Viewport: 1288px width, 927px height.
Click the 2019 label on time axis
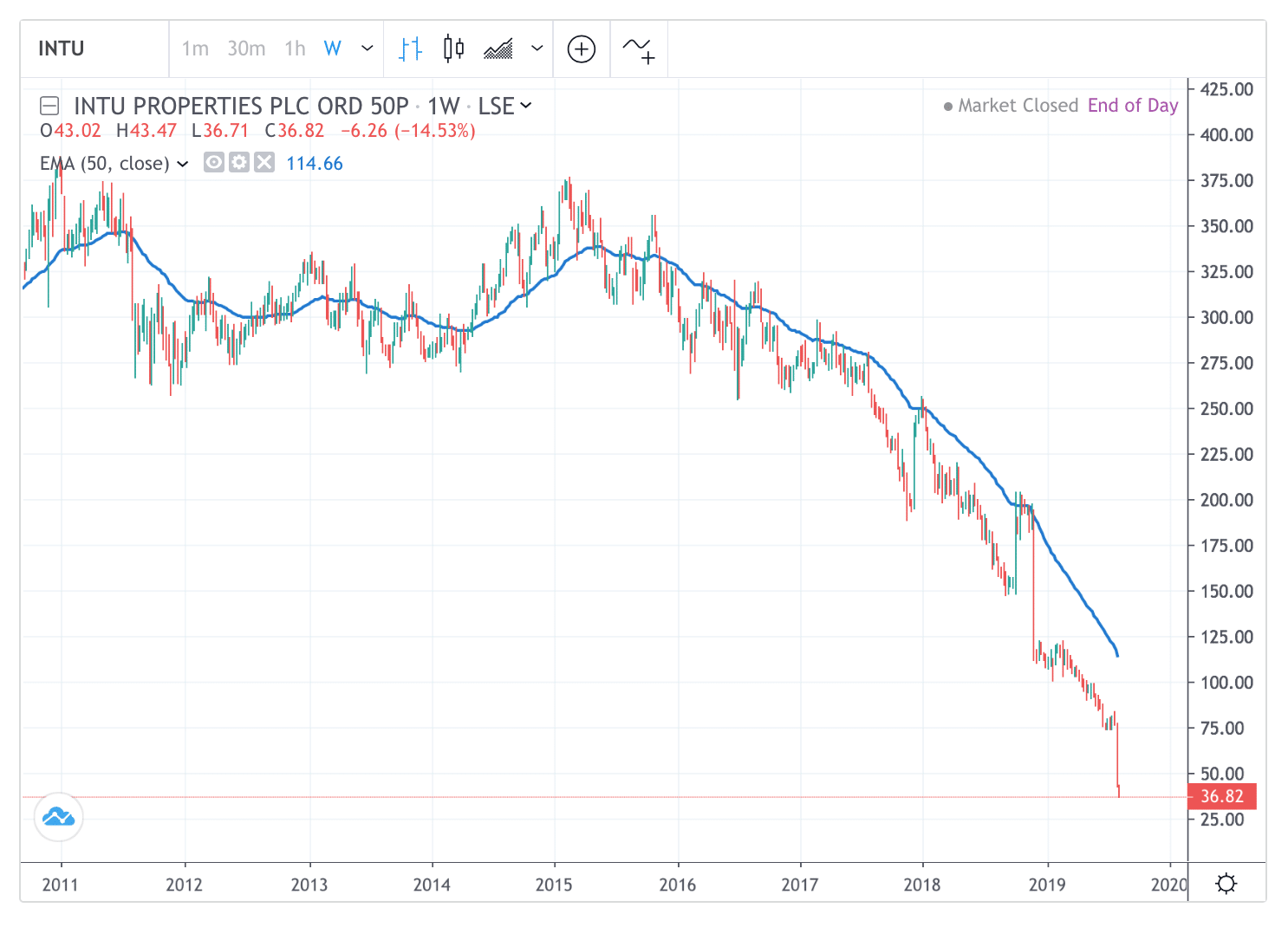point(1047,885)
